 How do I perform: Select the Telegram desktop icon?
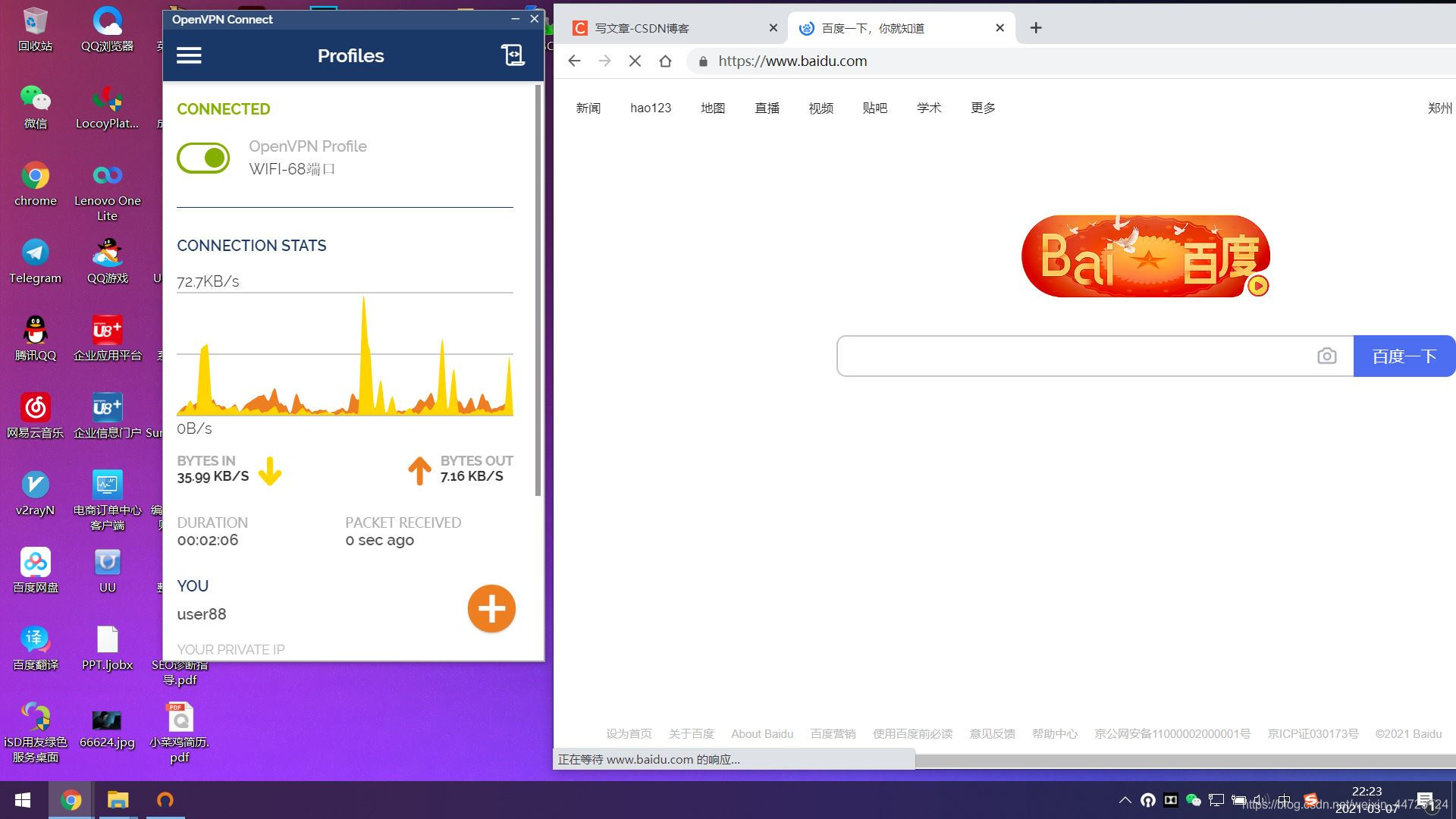pos(36,262)
